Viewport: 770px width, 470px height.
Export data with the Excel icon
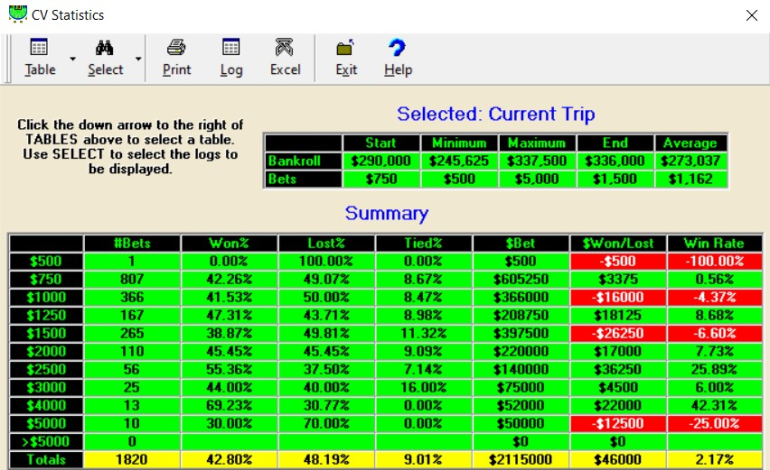pos(285,48)
